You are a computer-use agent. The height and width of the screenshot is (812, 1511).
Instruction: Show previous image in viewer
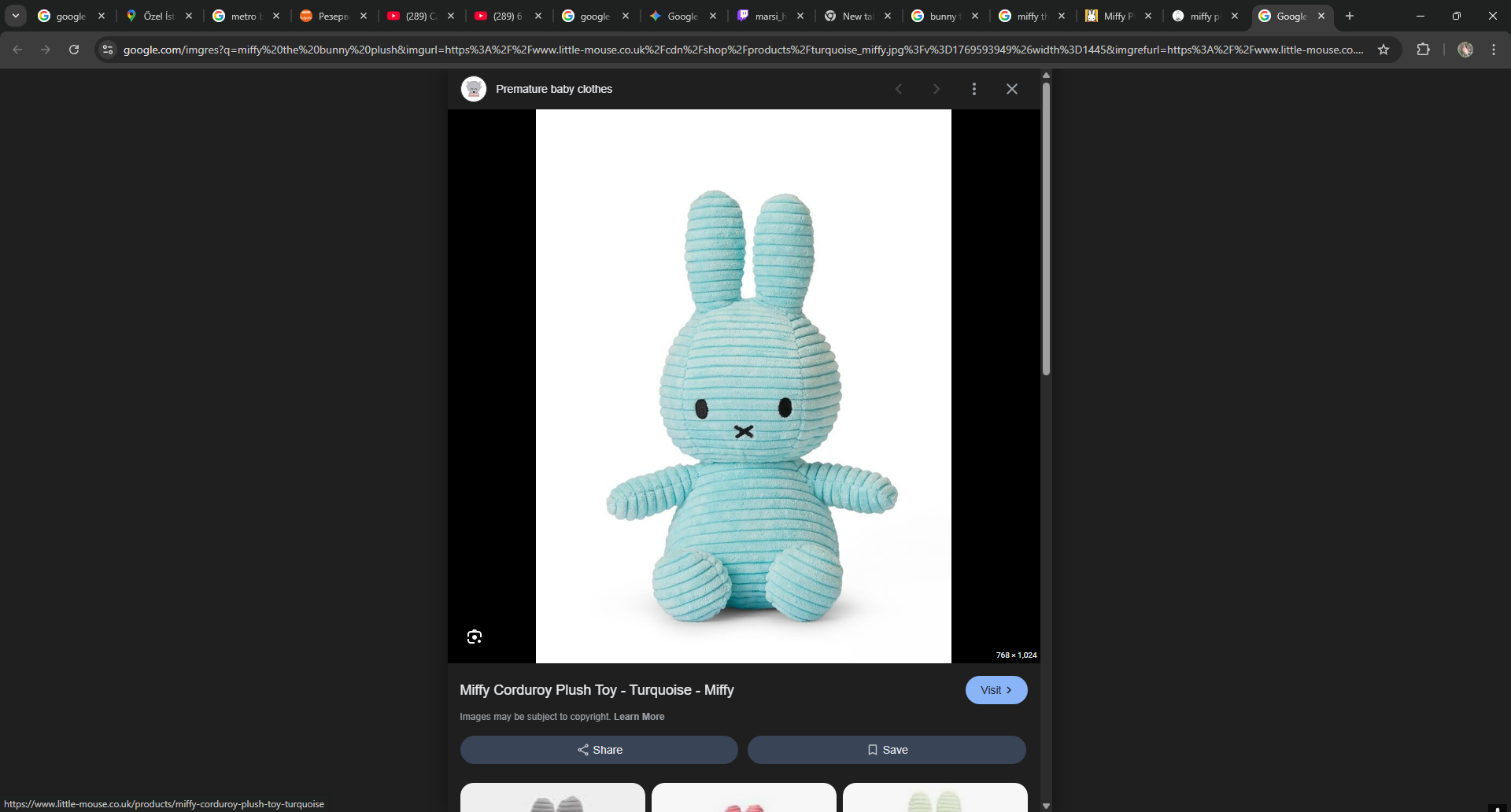click(899, 89)
